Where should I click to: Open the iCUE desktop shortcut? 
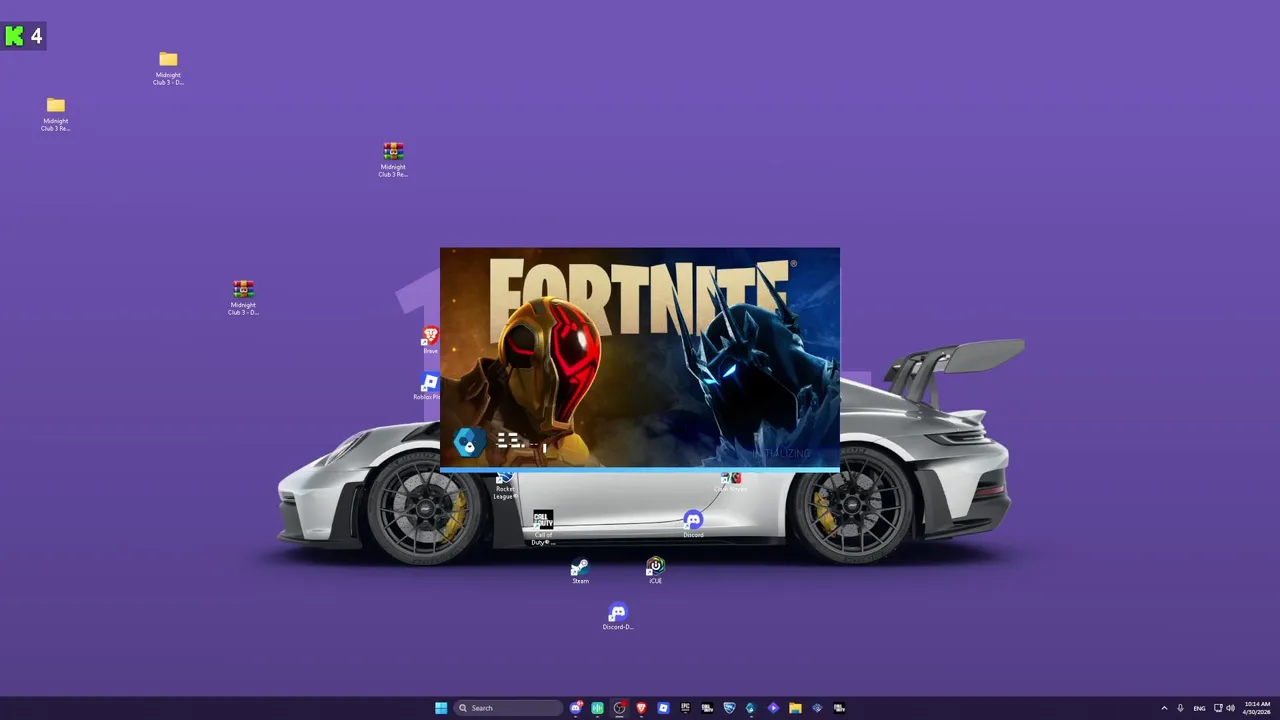point(655,571)
